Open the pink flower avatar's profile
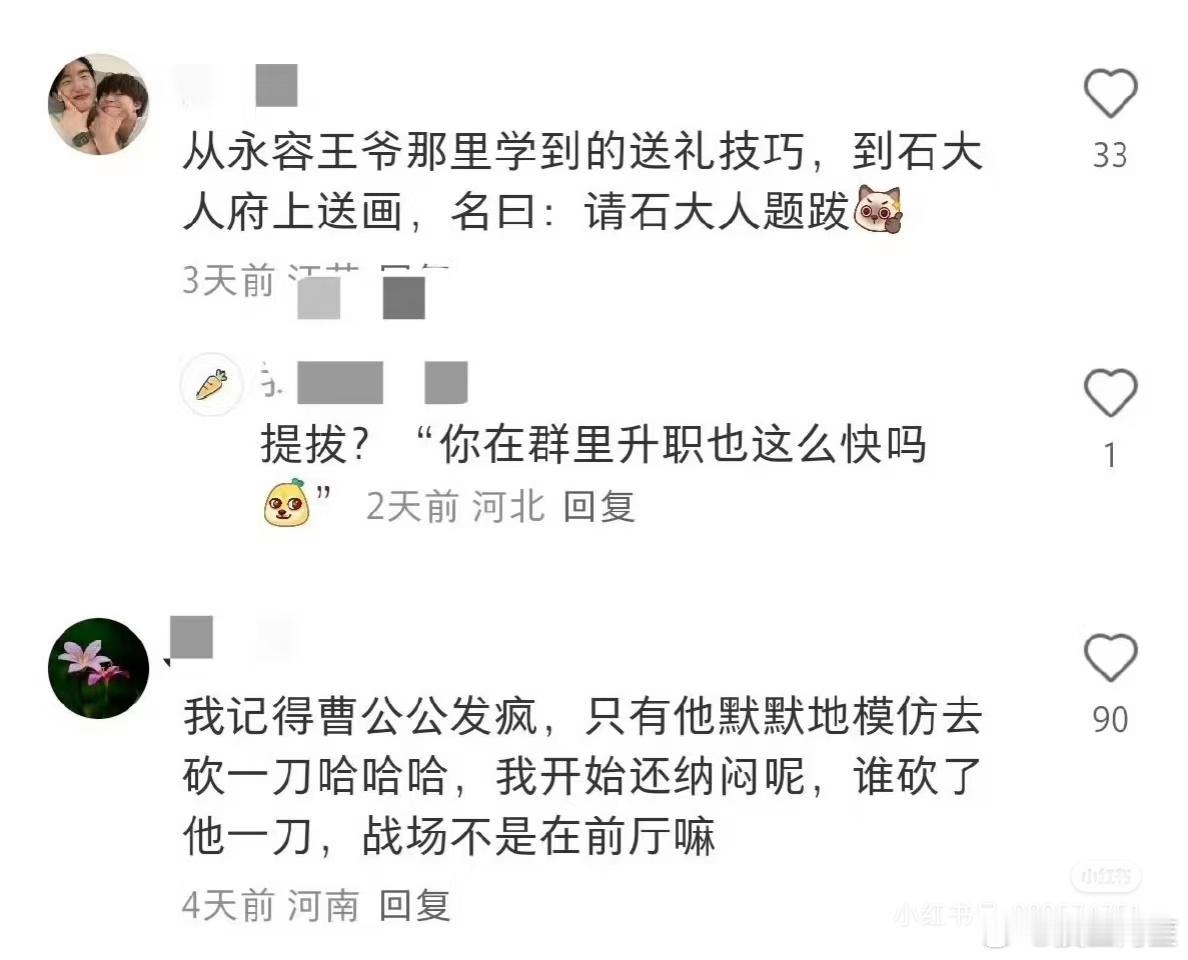 [98, 668]
